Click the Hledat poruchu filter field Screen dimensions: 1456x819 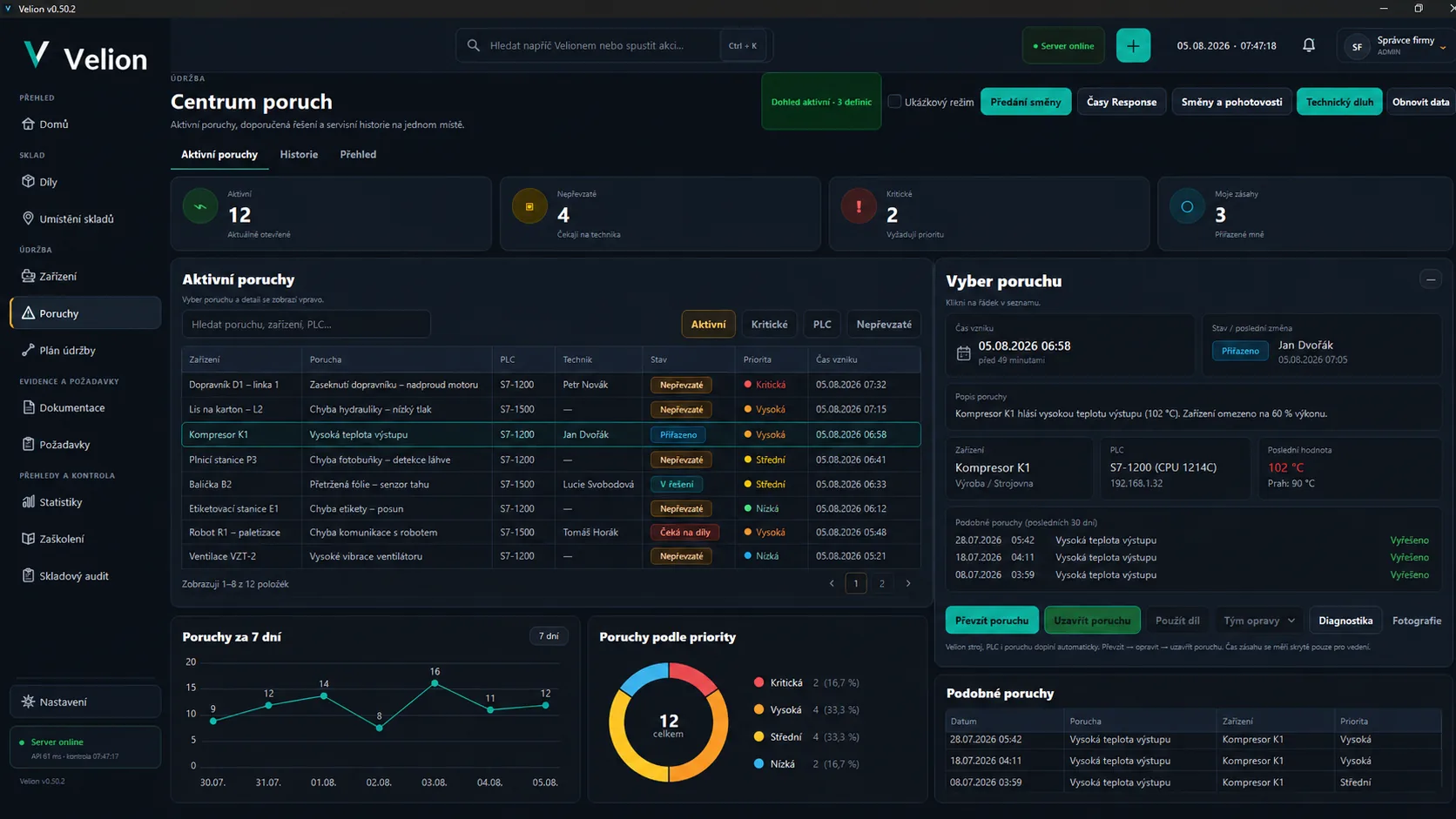point(307,325)
